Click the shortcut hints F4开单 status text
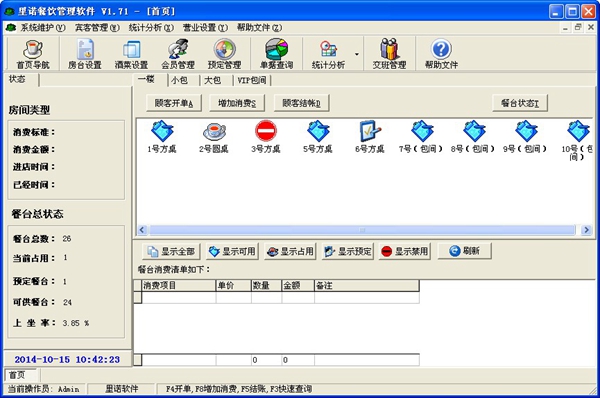The width and height of the screenshot is (600, 398). (239, 389)
